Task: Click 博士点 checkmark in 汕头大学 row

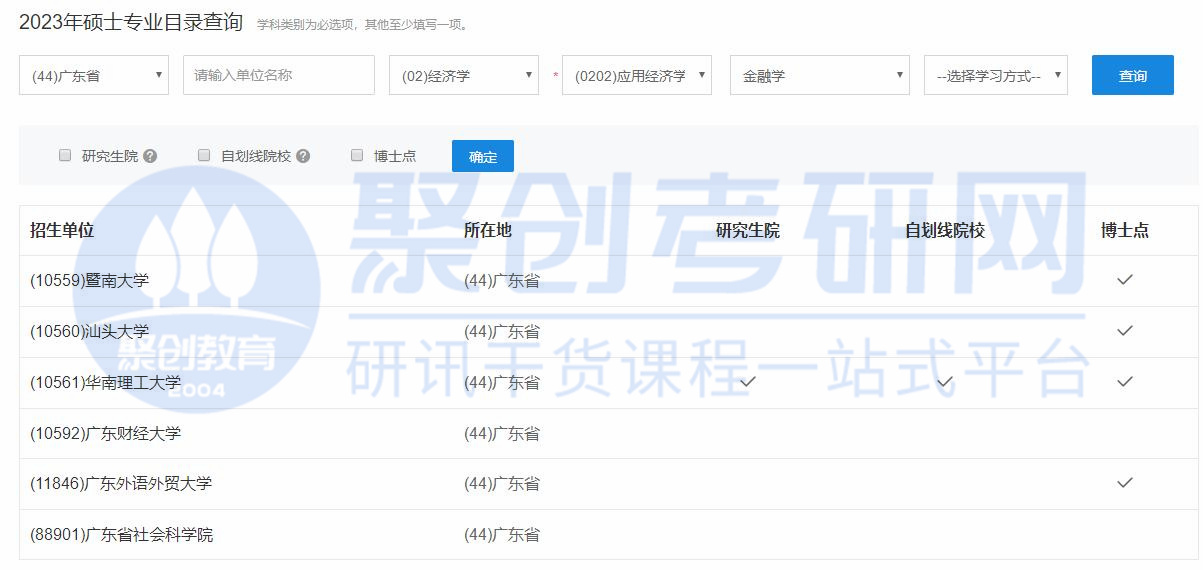Action: pyautogui.click(x=1125, y=331)
